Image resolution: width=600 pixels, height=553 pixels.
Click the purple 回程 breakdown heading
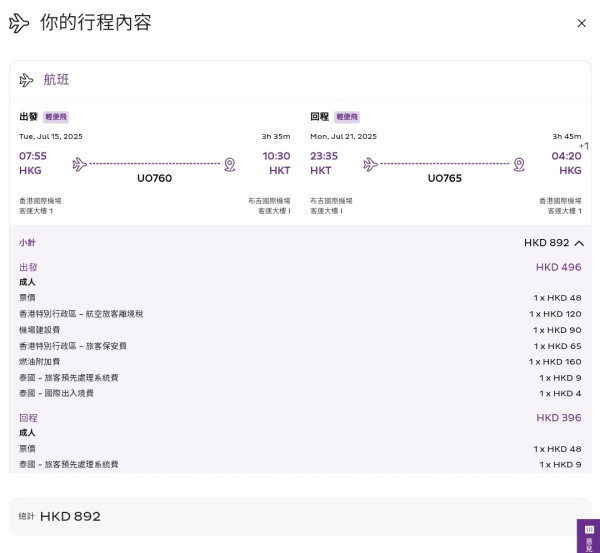tap(28, 418)
